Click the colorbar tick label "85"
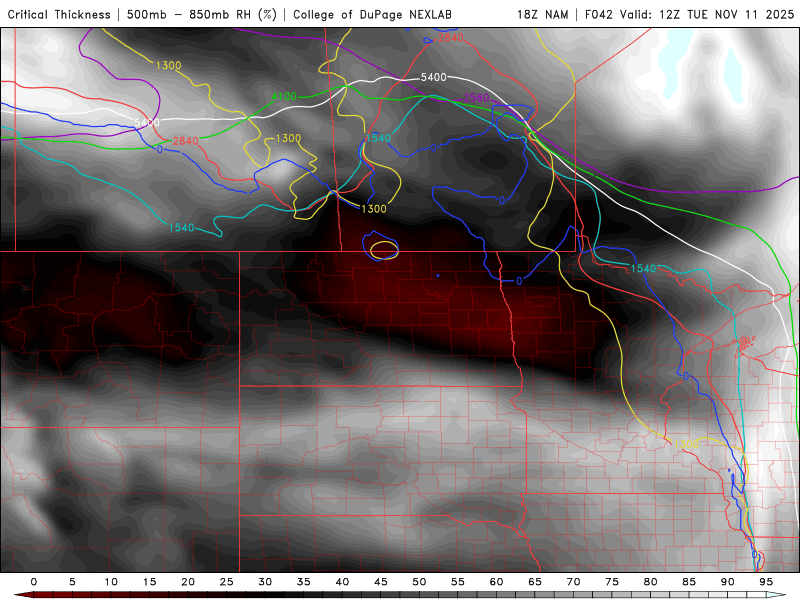This screenshot has height=600, width=800. point(689,582)
